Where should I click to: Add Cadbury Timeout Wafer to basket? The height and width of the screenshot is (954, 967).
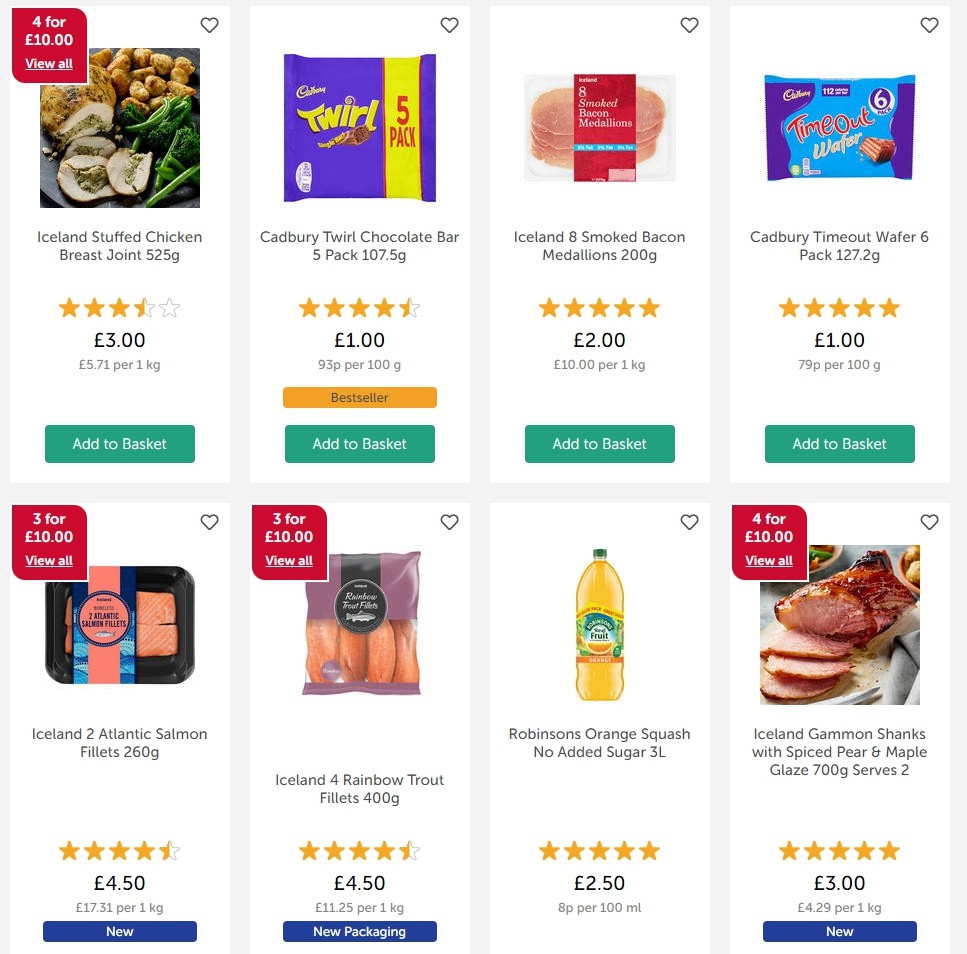tap(839, 444)
